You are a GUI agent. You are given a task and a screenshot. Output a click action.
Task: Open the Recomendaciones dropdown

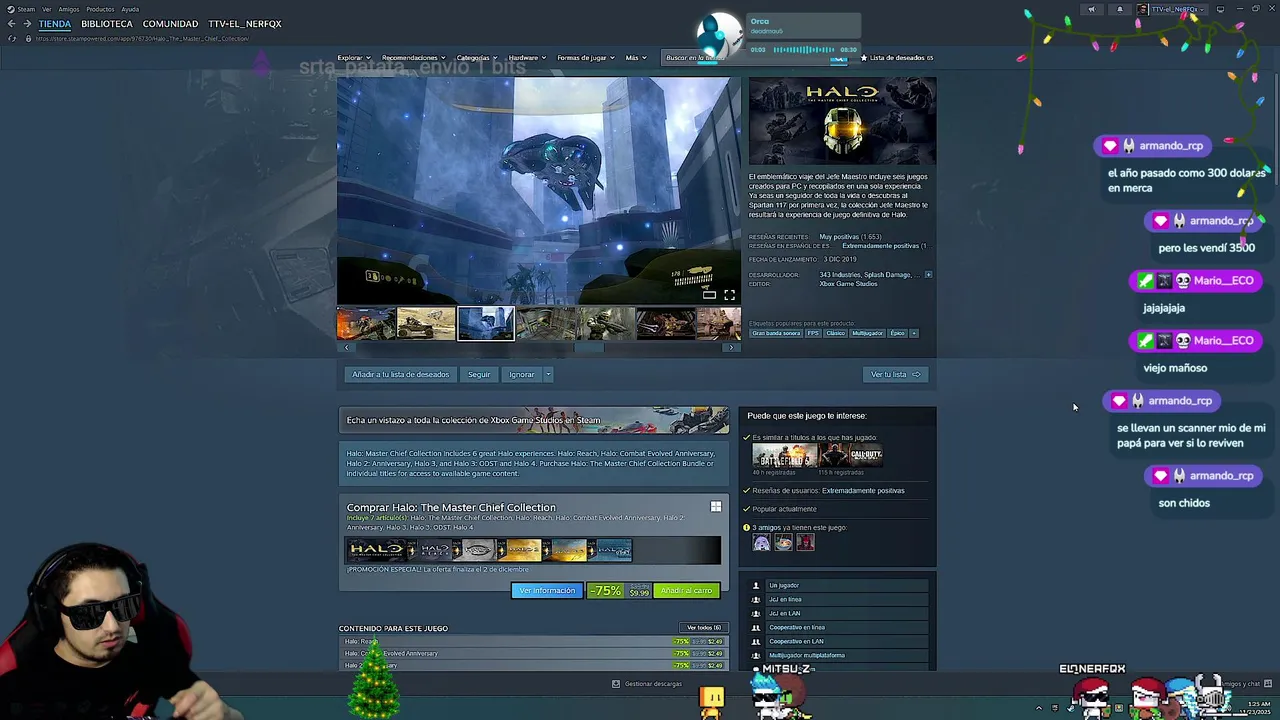point(414,58)
